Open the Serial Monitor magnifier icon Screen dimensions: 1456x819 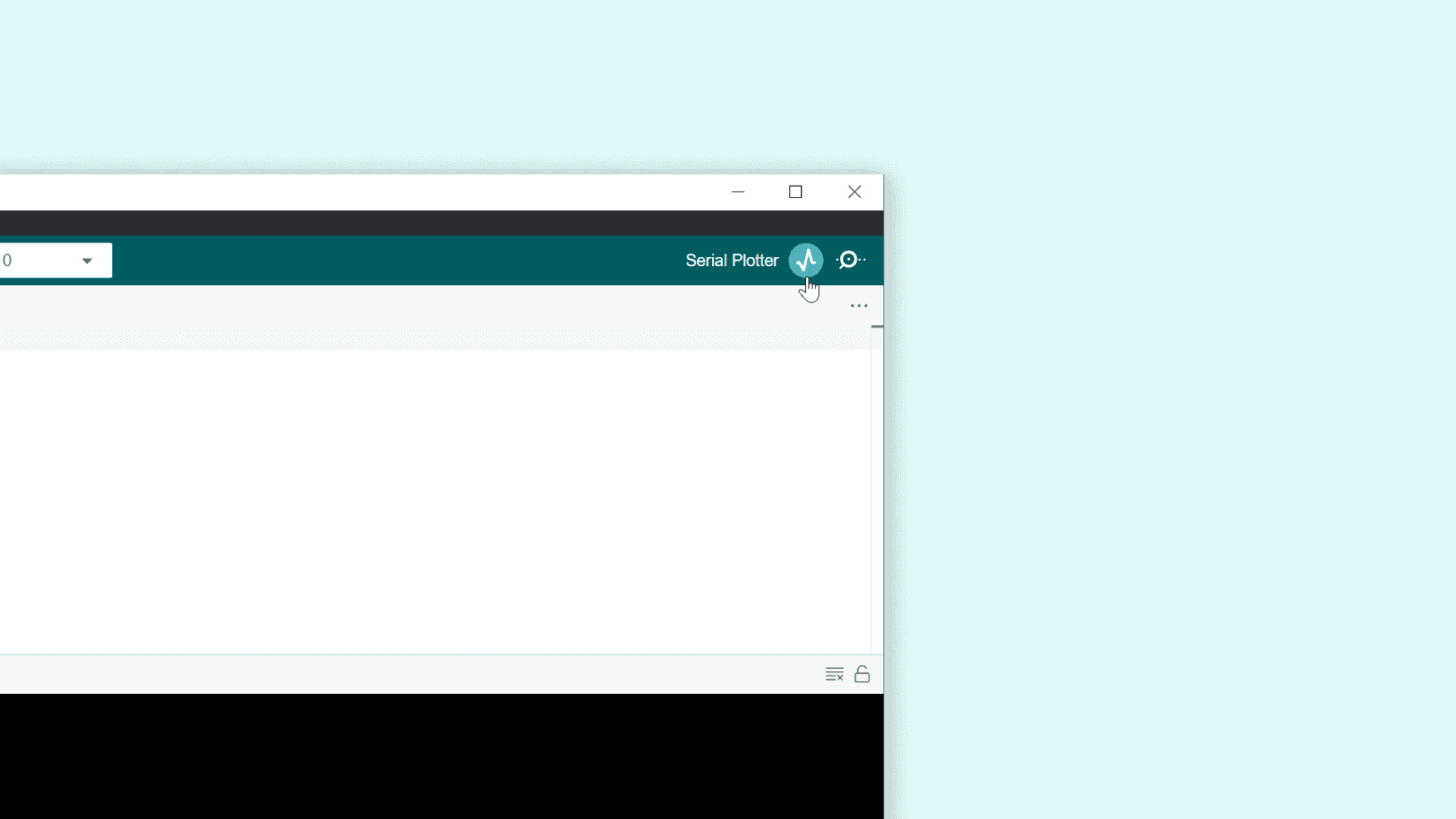coord(849,260)
